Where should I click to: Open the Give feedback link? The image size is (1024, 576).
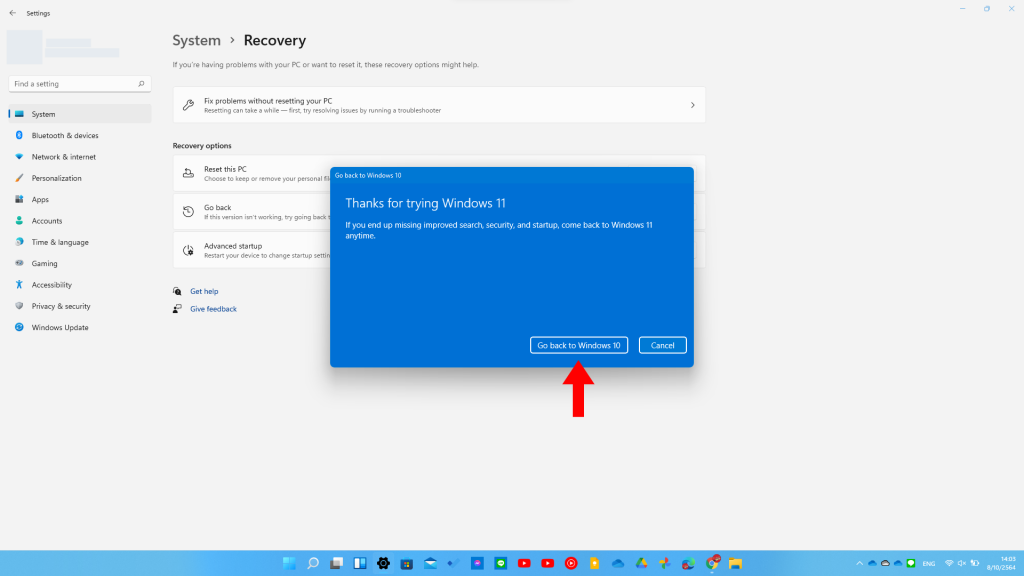213,309
